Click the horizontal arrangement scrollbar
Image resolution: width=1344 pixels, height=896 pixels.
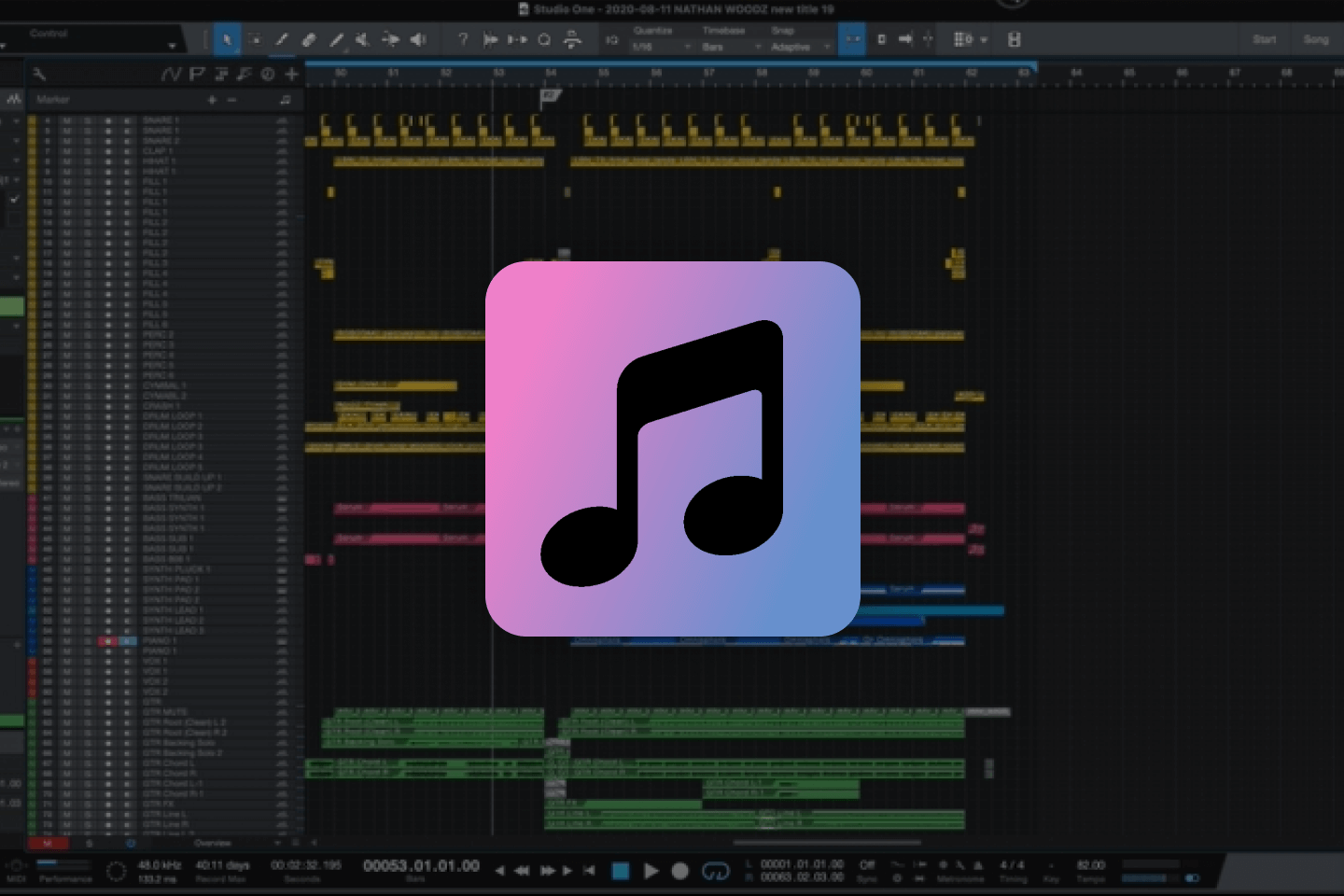(826, 843)
